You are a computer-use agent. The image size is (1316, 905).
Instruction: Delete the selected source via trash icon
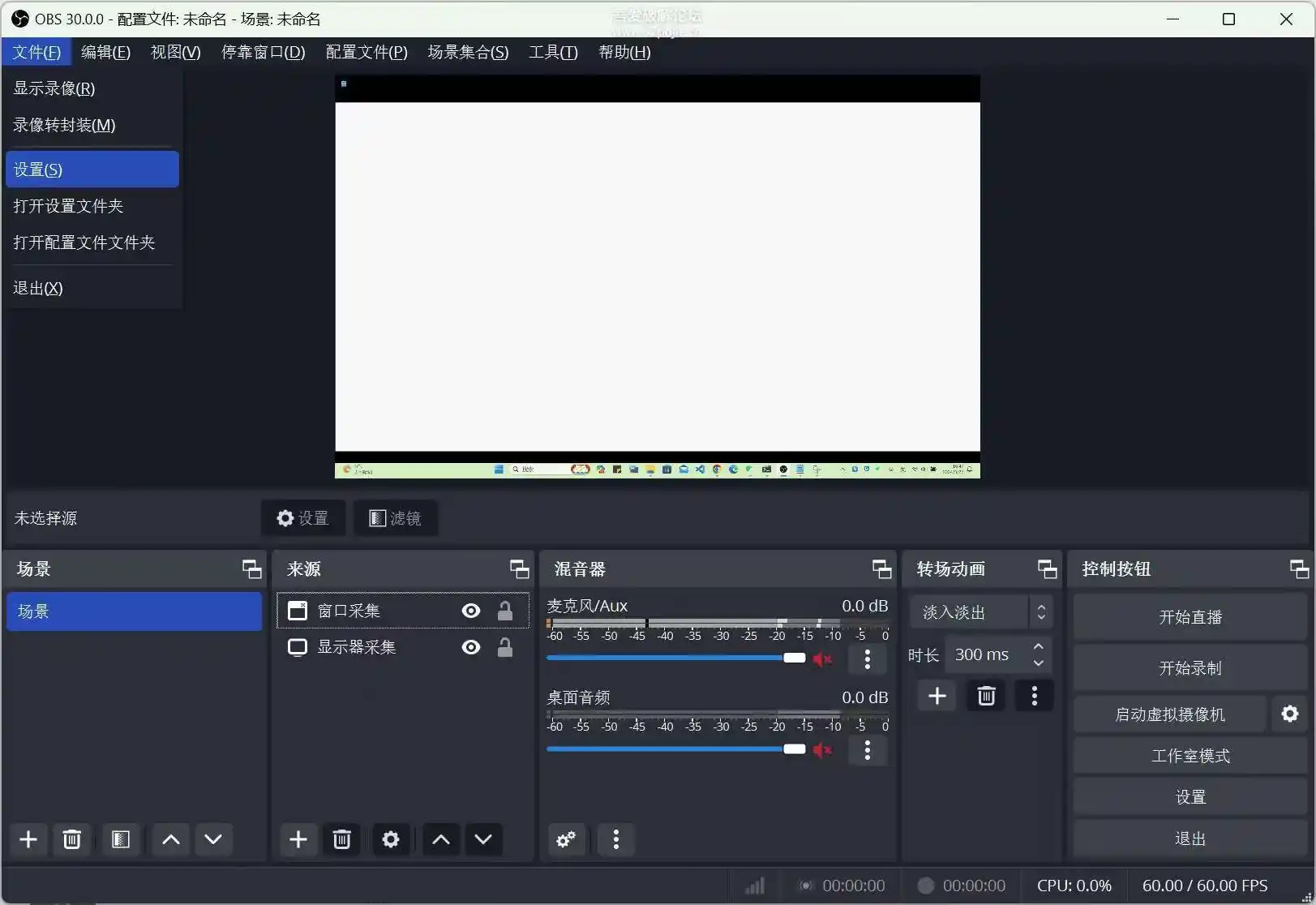click(x=341, y=839)
